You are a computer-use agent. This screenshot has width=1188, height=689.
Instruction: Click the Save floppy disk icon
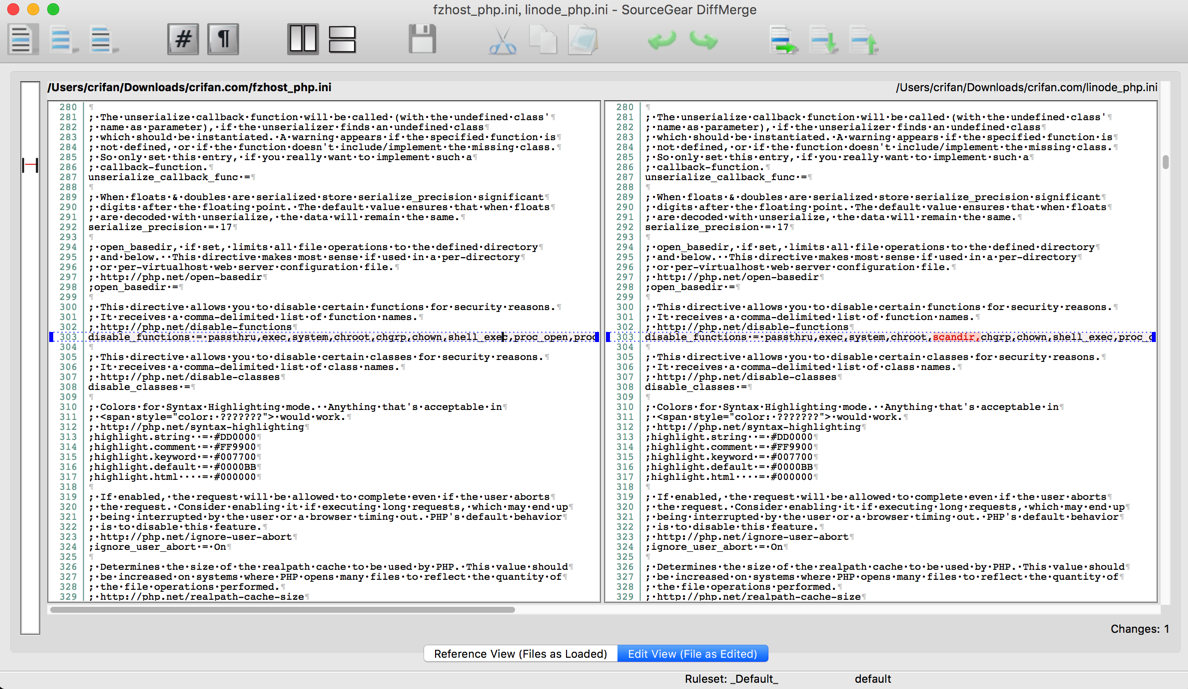pos(422,39)
